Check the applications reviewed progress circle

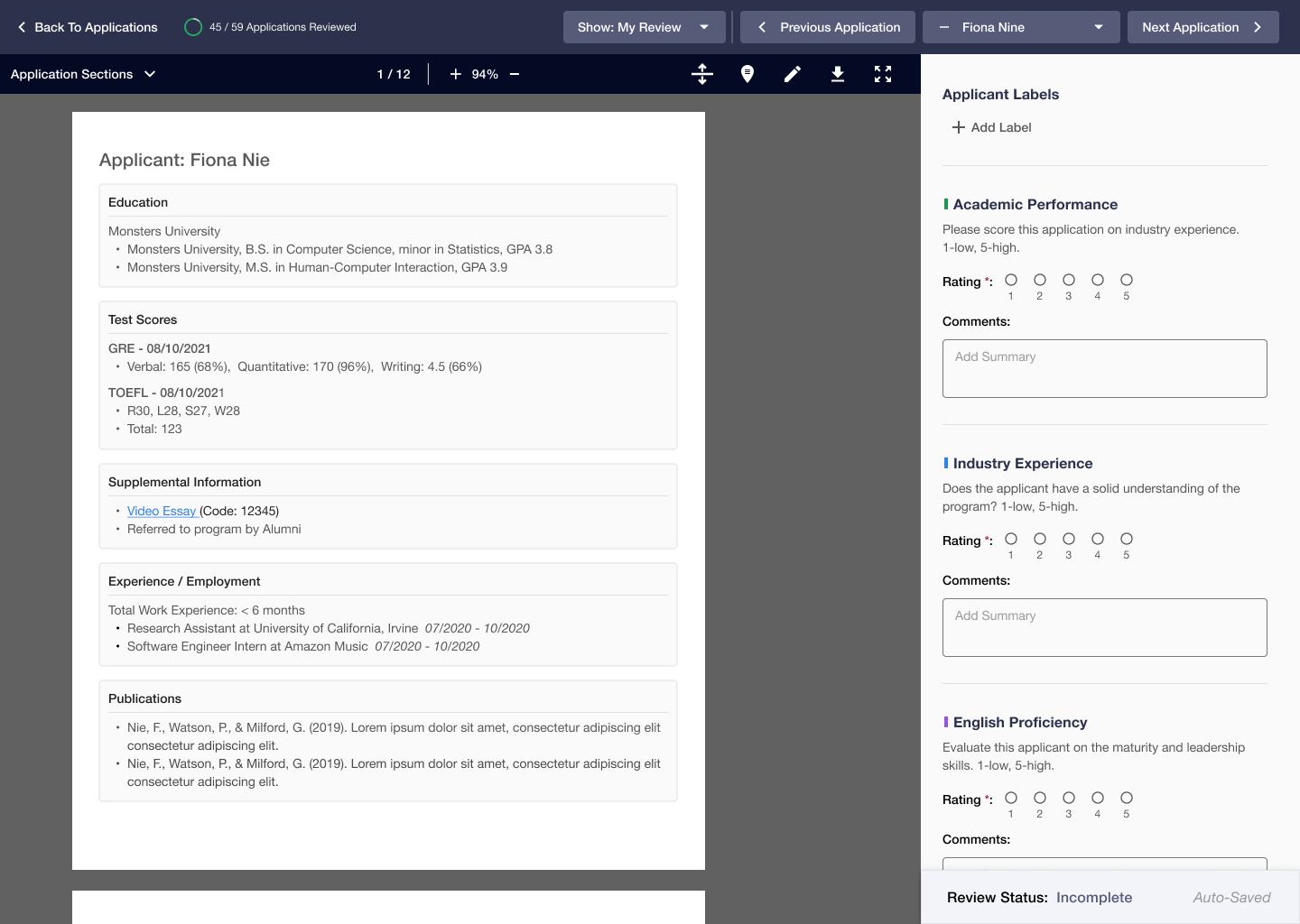193,27
